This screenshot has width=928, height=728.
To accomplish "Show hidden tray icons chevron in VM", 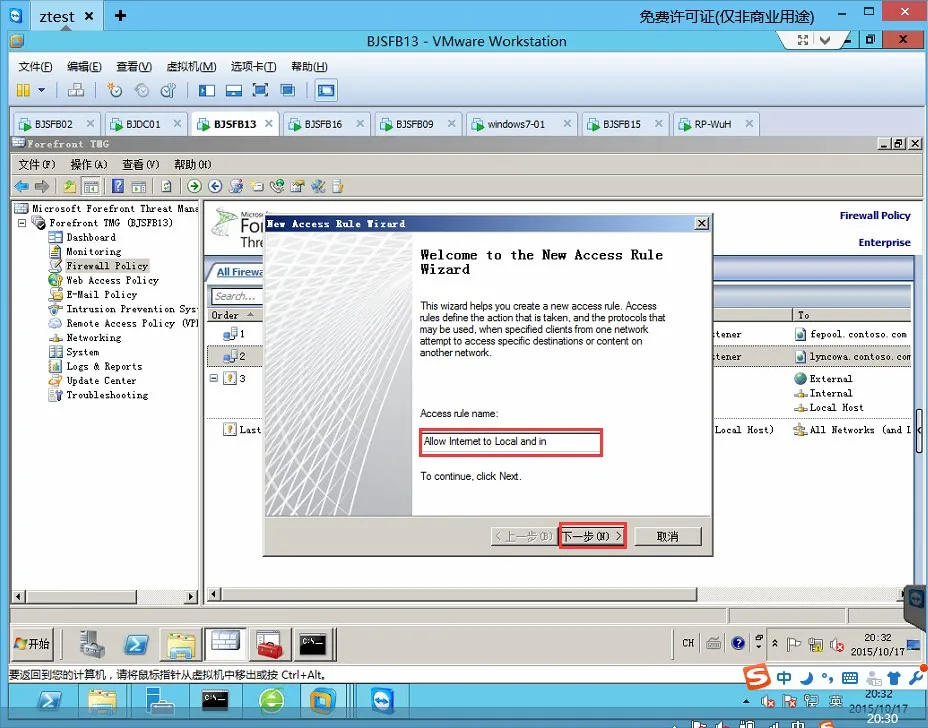I will click(x=775, y=643).
